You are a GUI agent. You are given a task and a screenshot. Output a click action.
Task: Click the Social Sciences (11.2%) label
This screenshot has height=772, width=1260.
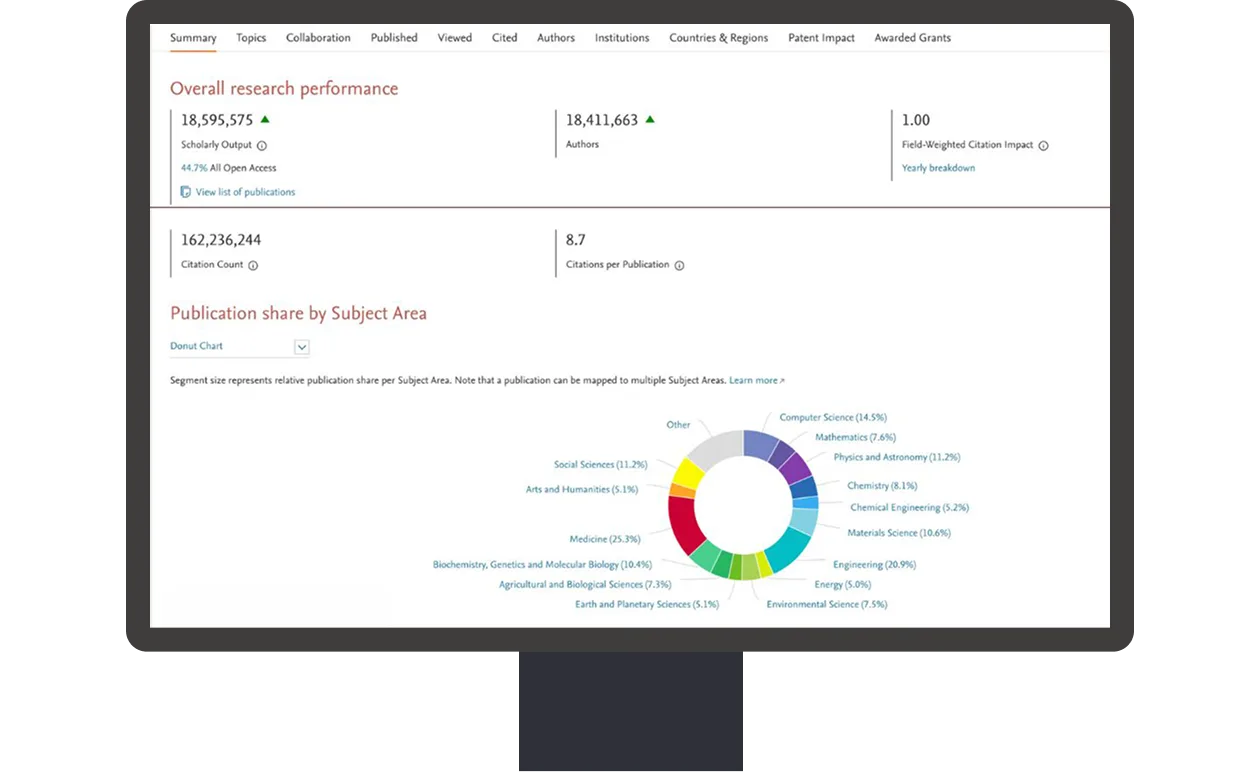pyautogui.click(x=600, y=464)
